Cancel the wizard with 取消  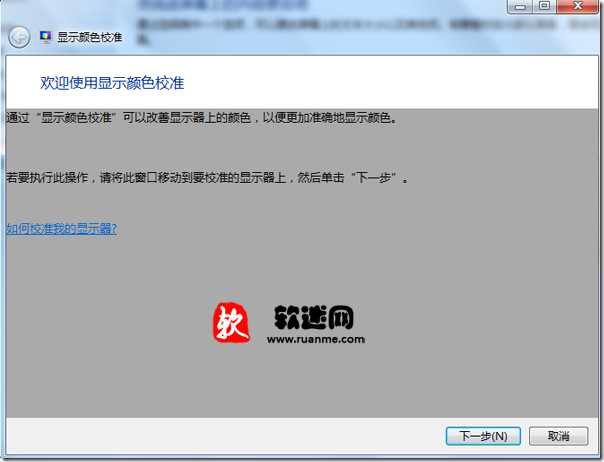click(559, 436)
